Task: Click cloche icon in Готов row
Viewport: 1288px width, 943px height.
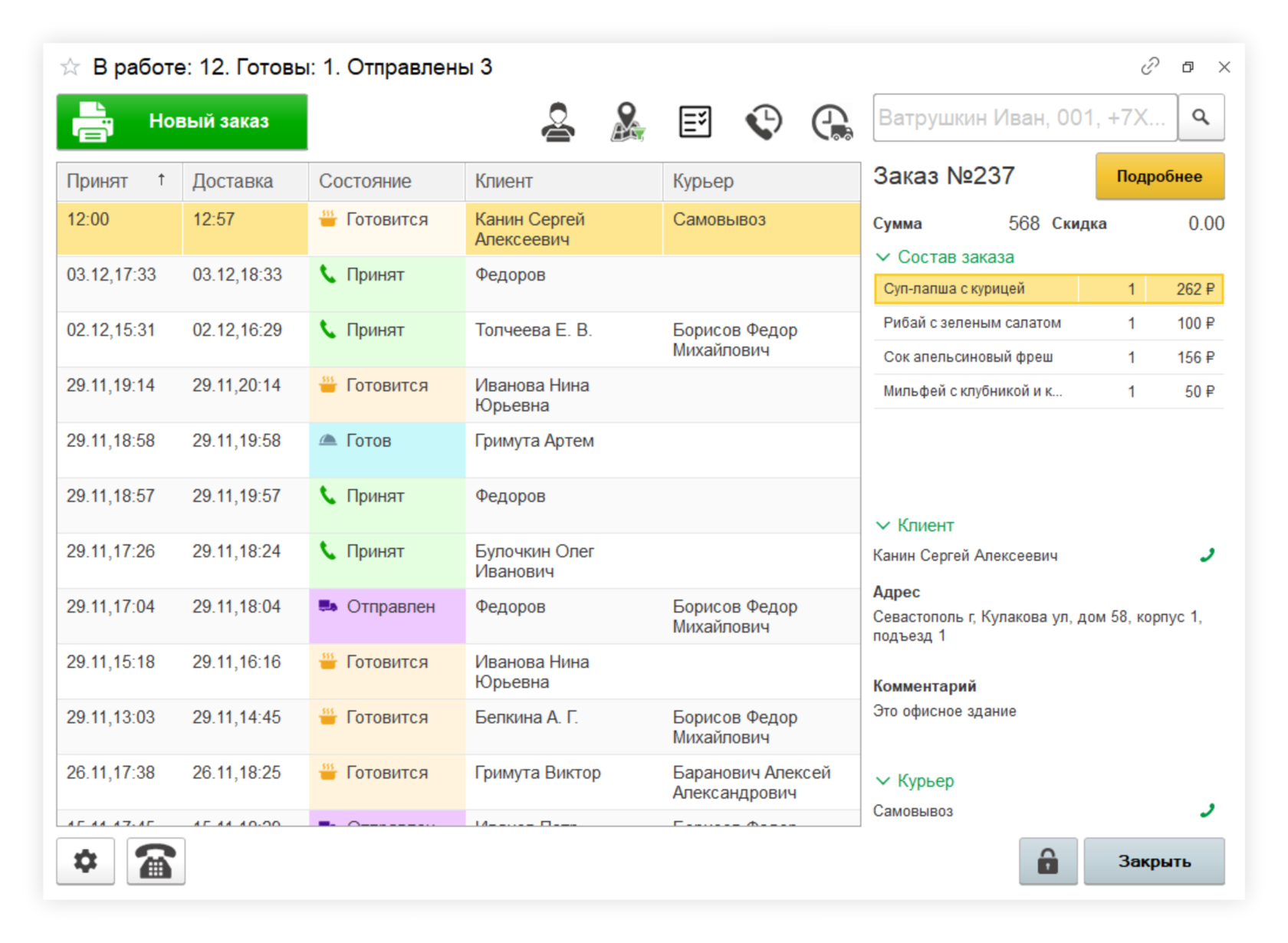Action: 328,440
